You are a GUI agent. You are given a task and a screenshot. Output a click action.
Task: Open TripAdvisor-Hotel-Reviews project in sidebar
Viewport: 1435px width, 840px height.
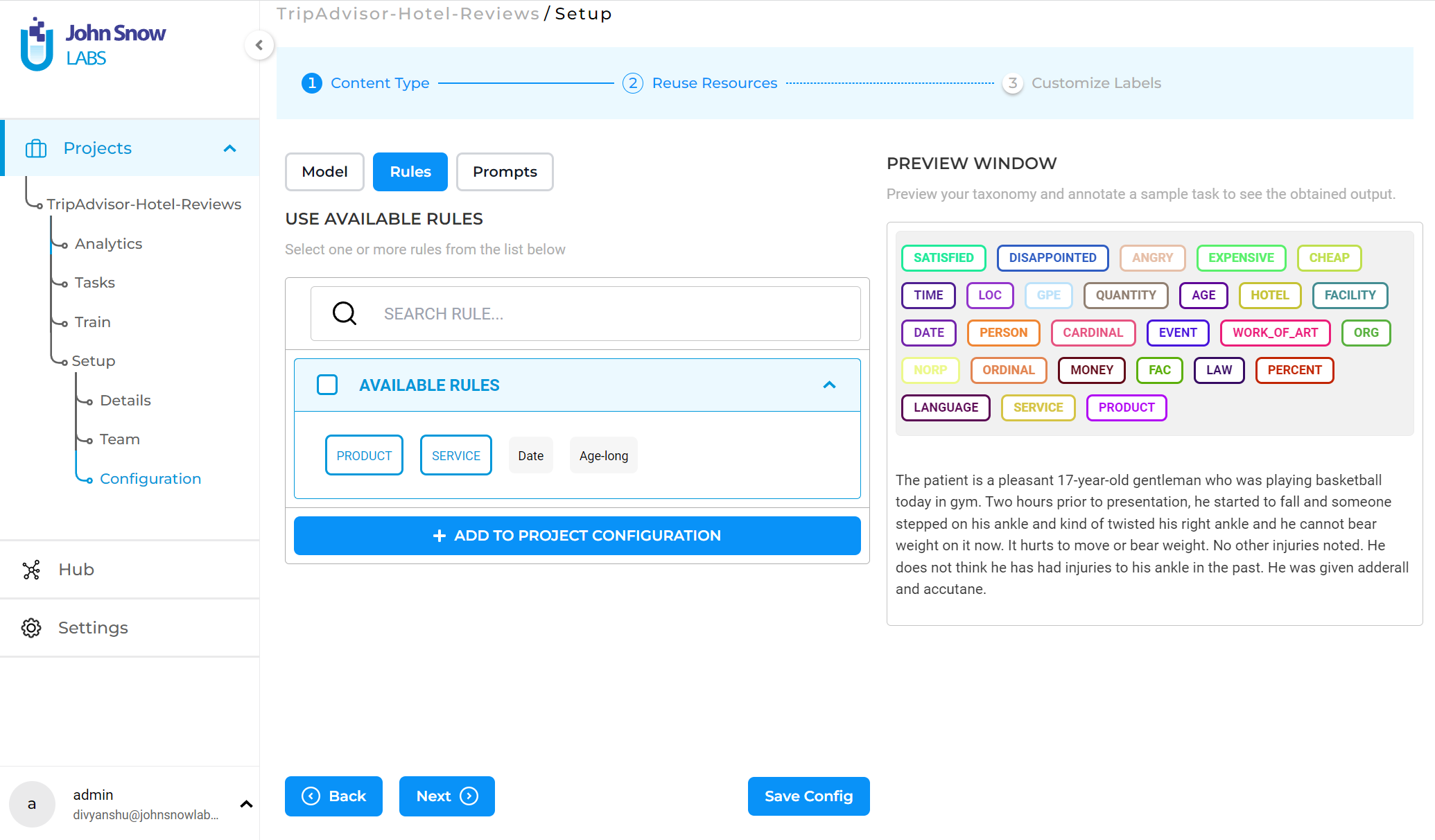point(143,204)
